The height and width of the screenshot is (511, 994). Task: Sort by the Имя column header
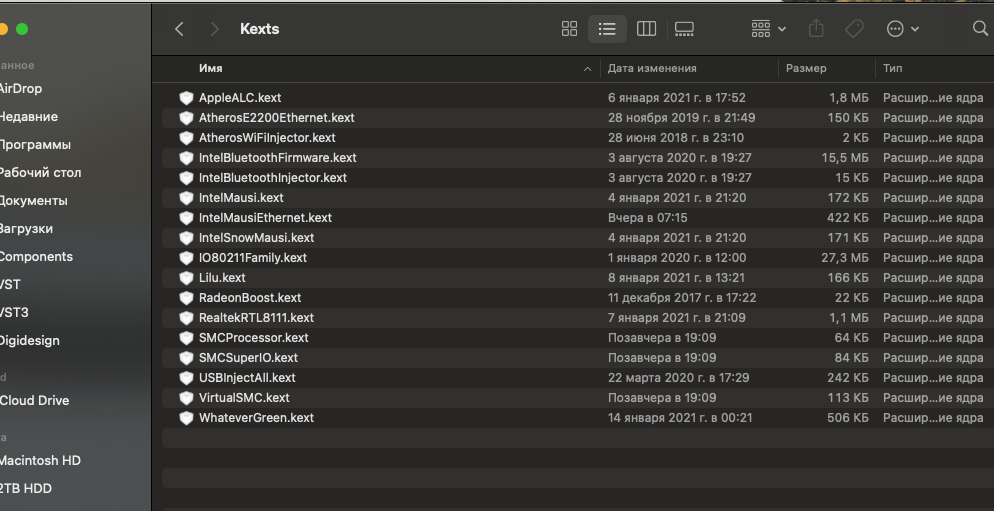click(x=210, y=68)
